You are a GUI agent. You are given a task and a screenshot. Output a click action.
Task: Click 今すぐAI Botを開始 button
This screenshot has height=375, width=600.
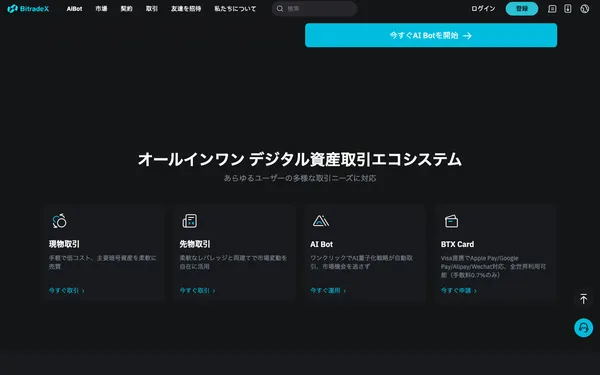pos(431,35)
